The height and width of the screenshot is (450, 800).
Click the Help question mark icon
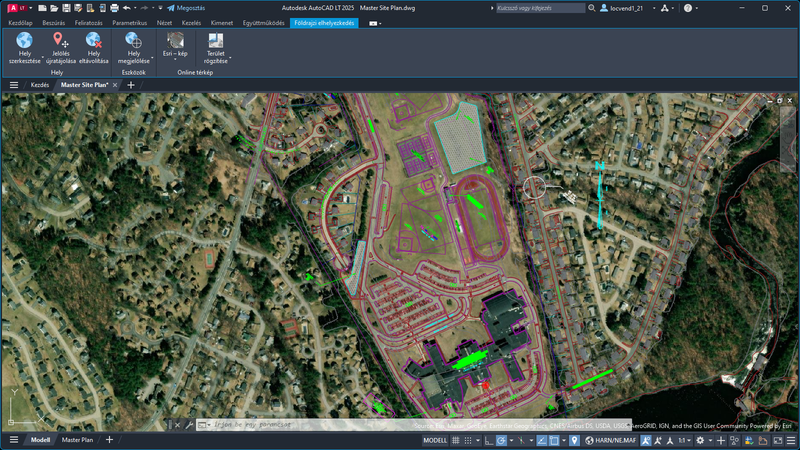(688, 8)
